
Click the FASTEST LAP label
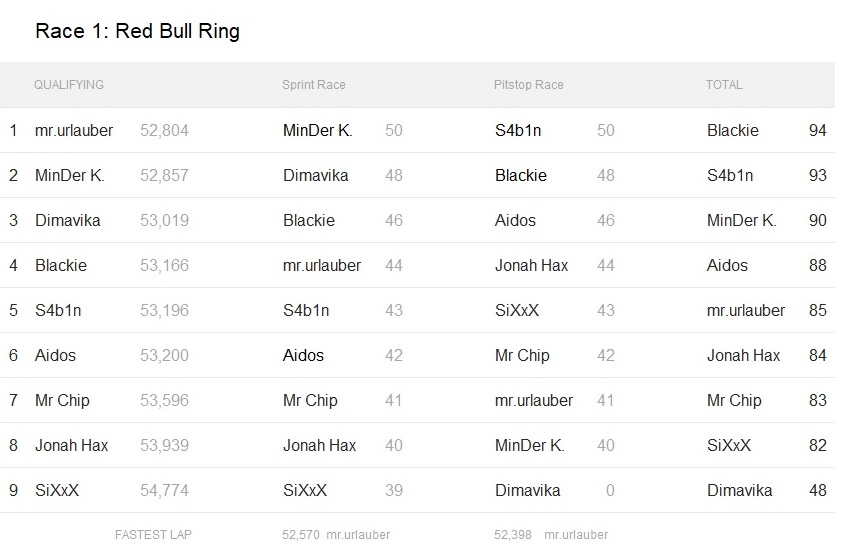[x=153, y=535]
